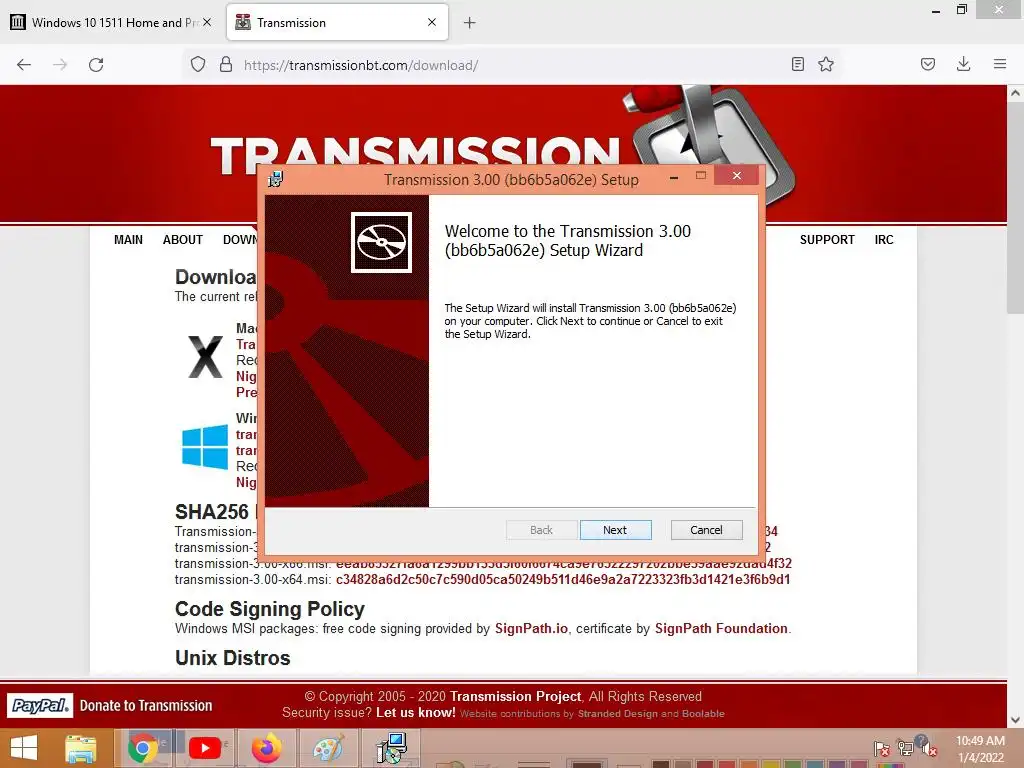
Task: Open the Save to Pocket icon
Action: coord(928,64)
